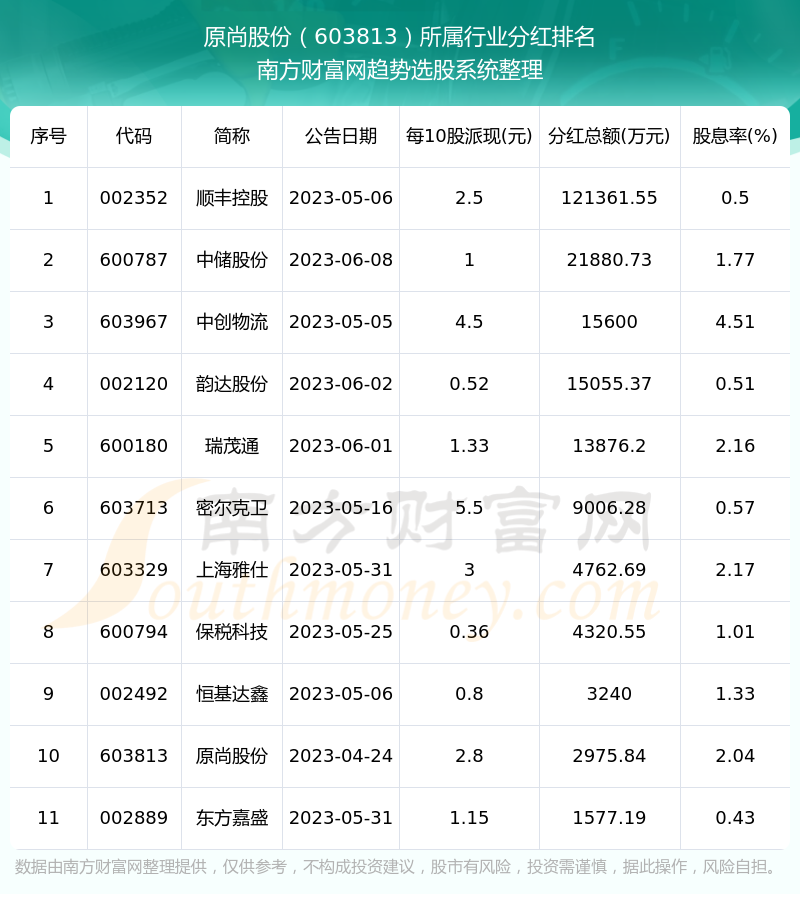This screenshot has height=916, width=800.
Task: Click the 中创物流 name cell
Action: point(232,322)
